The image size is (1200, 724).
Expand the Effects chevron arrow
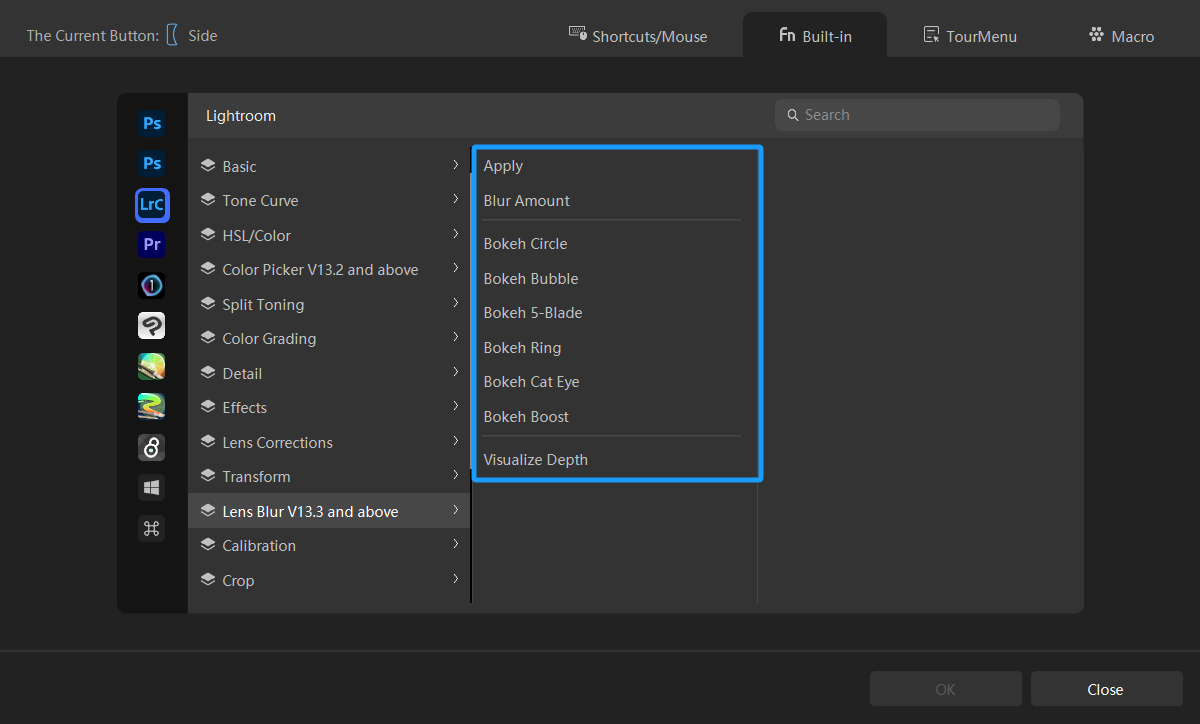coord(455,406)
